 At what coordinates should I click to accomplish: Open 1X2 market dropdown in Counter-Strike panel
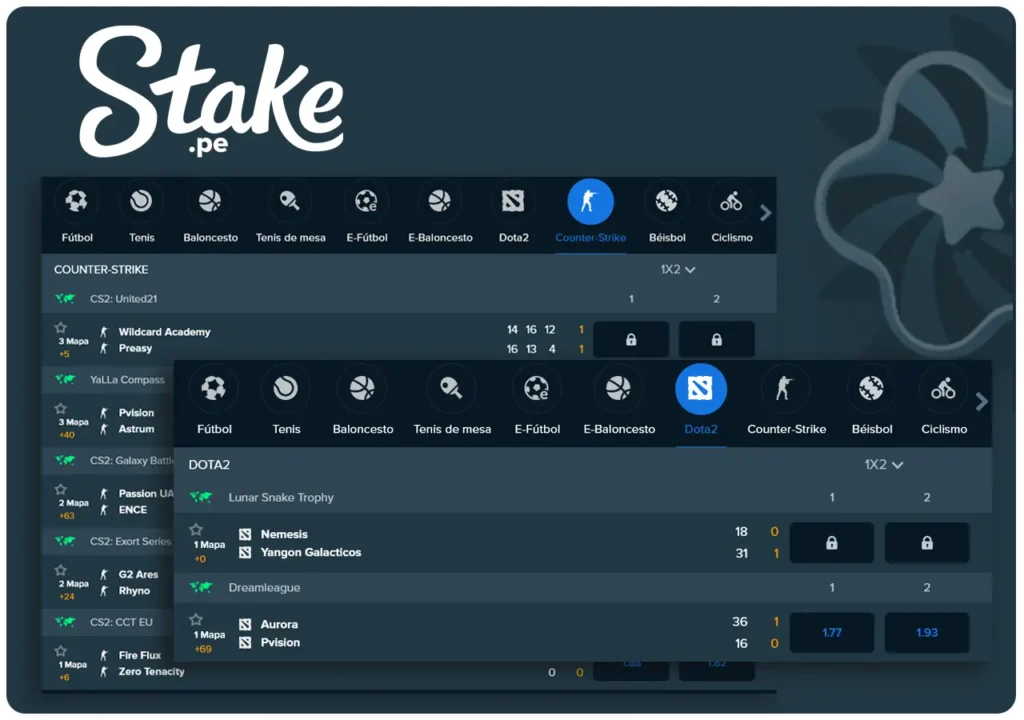point(677,269)
